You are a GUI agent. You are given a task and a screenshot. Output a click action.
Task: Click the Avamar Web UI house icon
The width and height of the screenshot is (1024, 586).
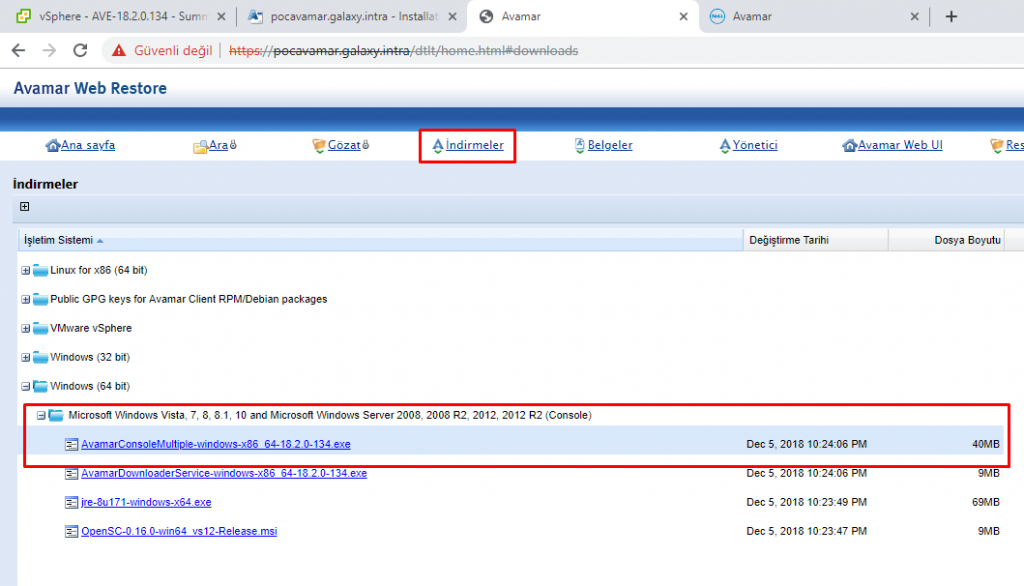(849, 145)
